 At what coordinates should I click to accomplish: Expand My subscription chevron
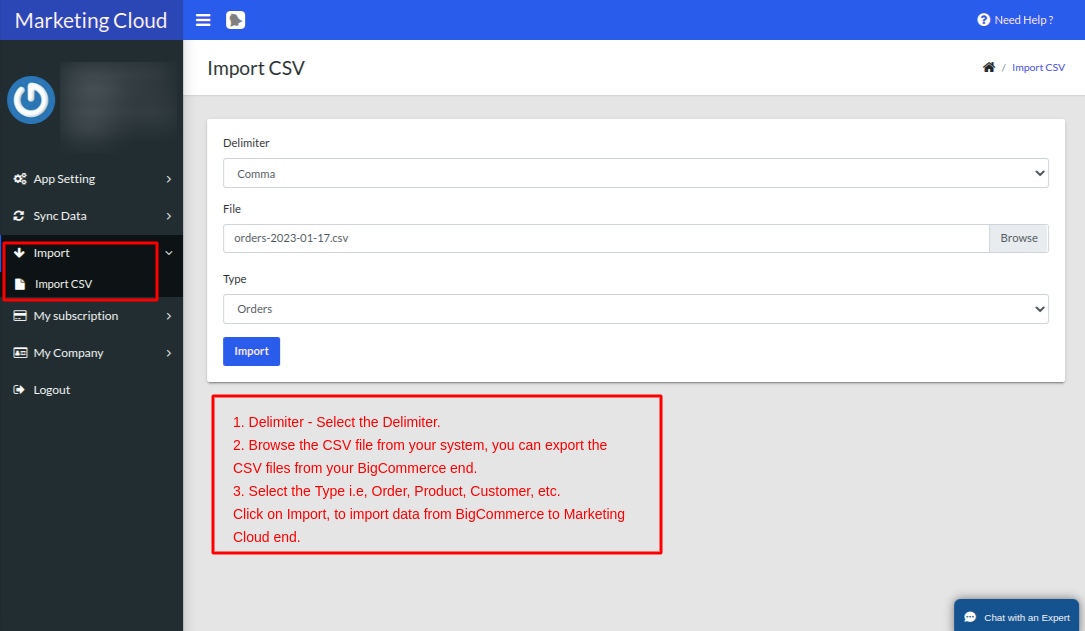[x=169, y=316]
